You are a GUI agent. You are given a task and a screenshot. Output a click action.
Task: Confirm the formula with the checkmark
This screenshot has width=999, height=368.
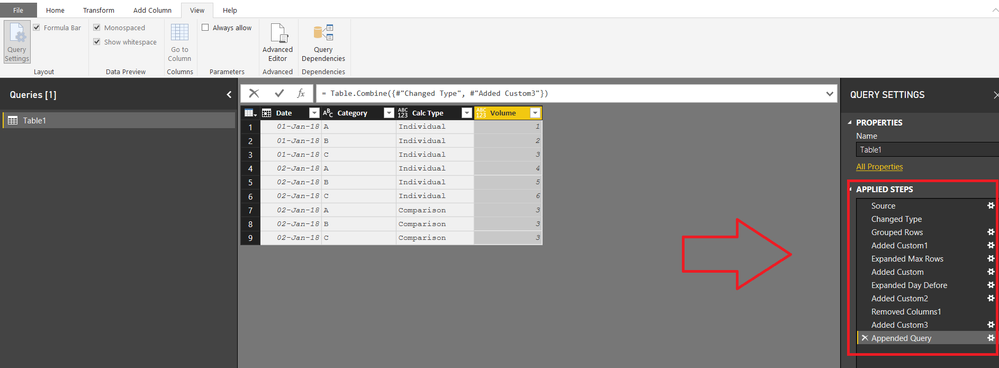point(278,93)
